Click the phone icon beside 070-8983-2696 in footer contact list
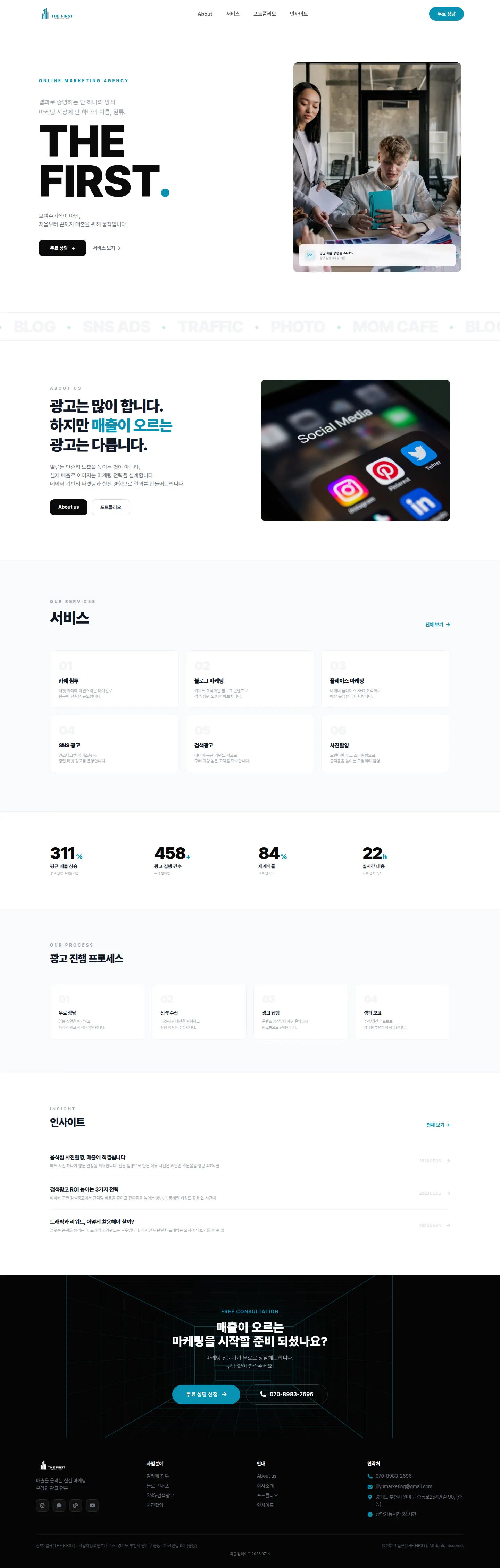This screenshot has width=500, height=1568. 370,1475
